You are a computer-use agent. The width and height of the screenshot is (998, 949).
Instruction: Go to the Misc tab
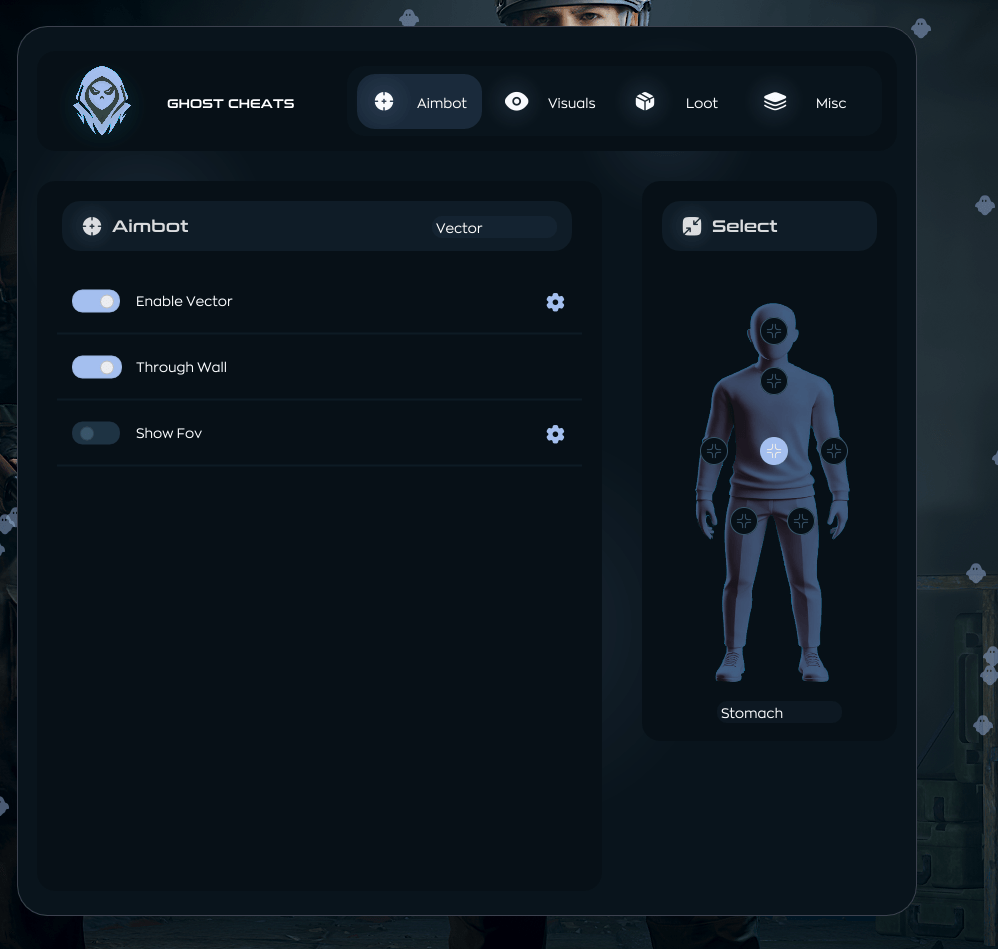pyautogui.click(x=805, y=102)
